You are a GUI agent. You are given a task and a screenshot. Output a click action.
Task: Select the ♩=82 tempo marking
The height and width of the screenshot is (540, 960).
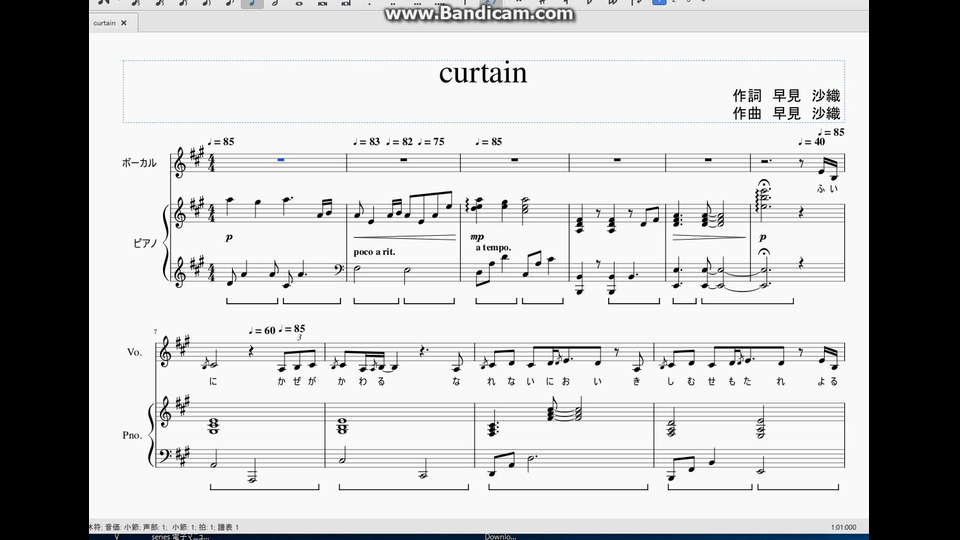(399, 141)
